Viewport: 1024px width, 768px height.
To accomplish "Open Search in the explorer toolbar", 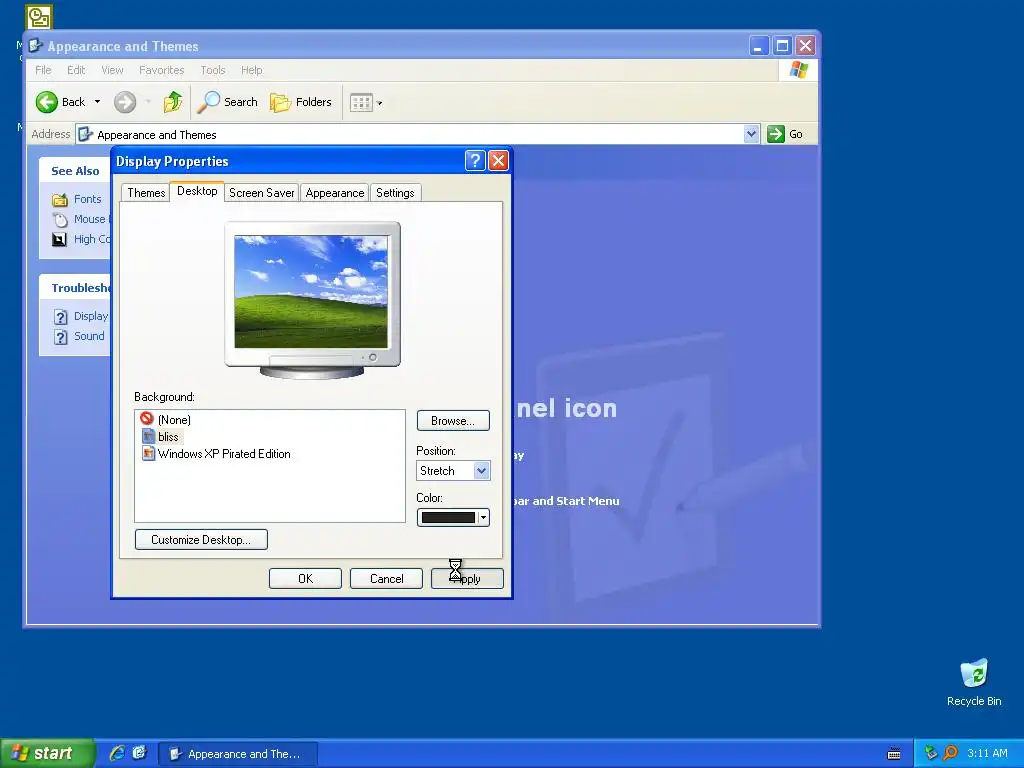I will click(x=227, y=102).
